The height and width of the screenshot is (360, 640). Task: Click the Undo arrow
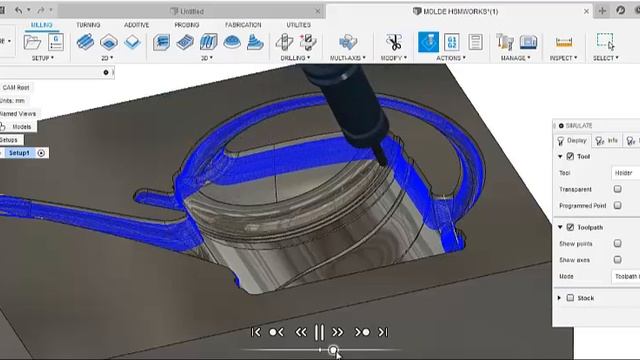coord(19,10)
